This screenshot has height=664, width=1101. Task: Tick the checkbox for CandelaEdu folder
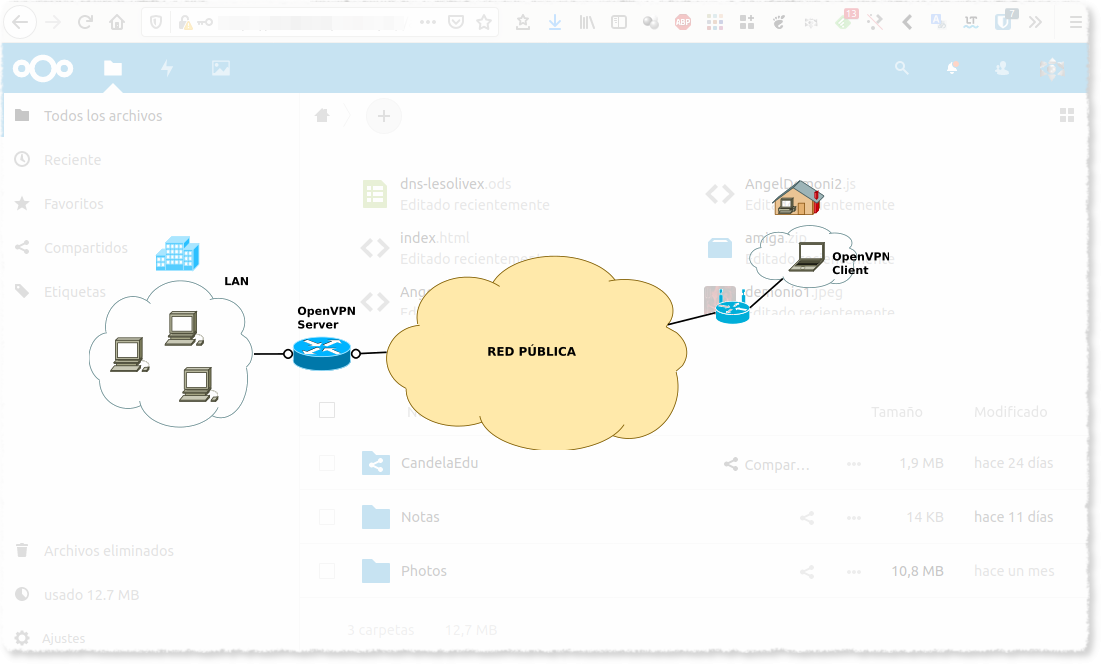[327, 463]
